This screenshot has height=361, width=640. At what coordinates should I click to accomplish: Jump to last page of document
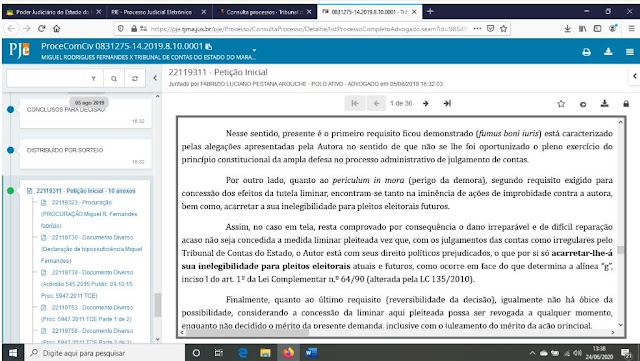(x=447, y=103)
